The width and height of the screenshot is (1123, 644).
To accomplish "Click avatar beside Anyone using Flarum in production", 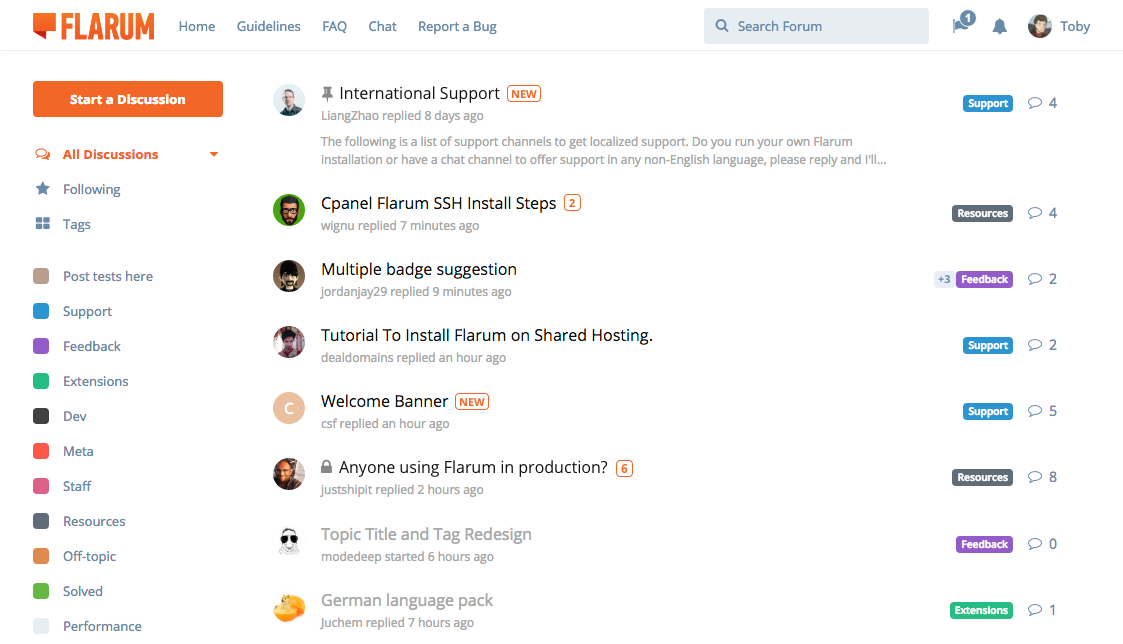I will [289, 474].
